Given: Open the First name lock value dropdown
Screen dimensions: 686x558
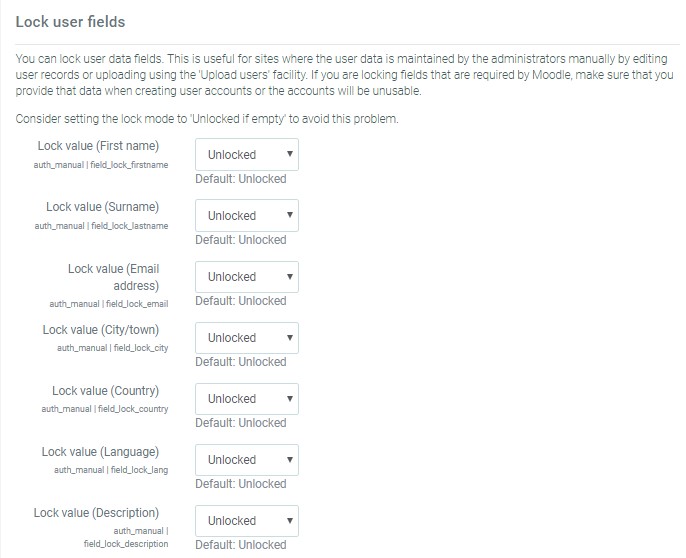Looking at the screenshot, I should click(x=247, y=155).
